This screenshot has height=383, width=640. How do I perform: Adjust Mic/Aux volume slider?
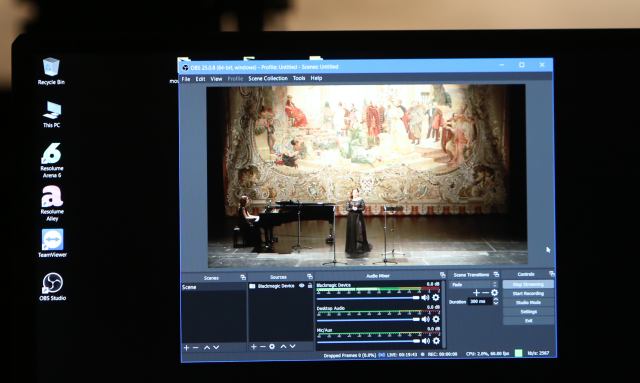pyautogui.click(x=369, y=341)
